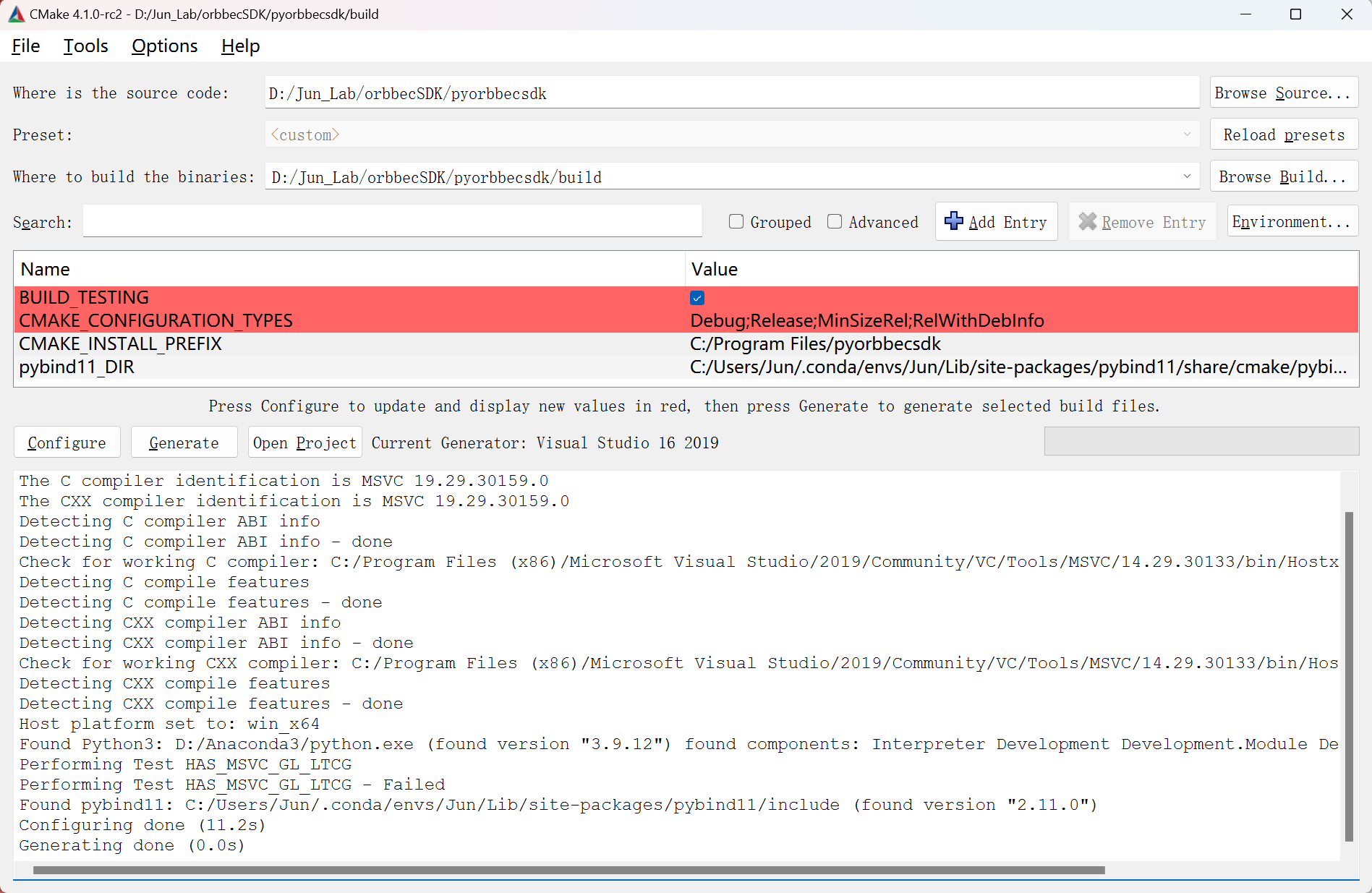Select the CMAKE_INSTALL_PREFIX row

[121, 343]
